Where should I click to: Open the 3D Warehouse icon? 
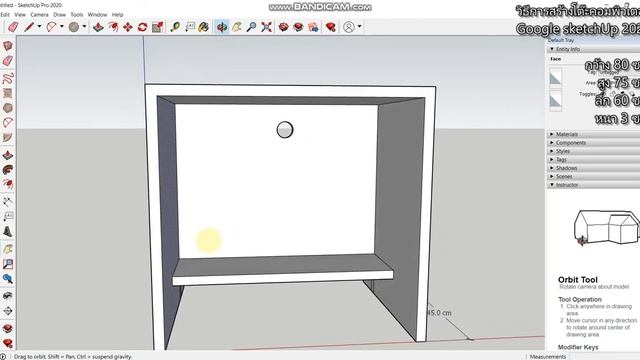284,27
